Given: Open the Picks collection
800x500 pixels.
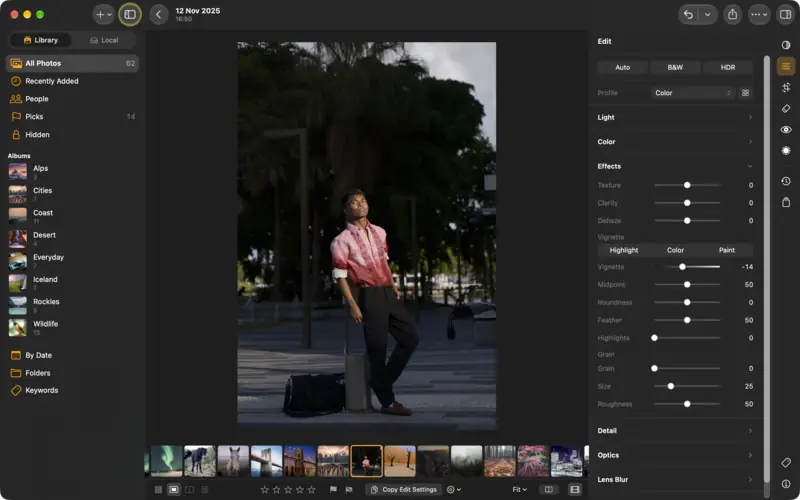Looking at the screenshot, I should tap(72, 117).
